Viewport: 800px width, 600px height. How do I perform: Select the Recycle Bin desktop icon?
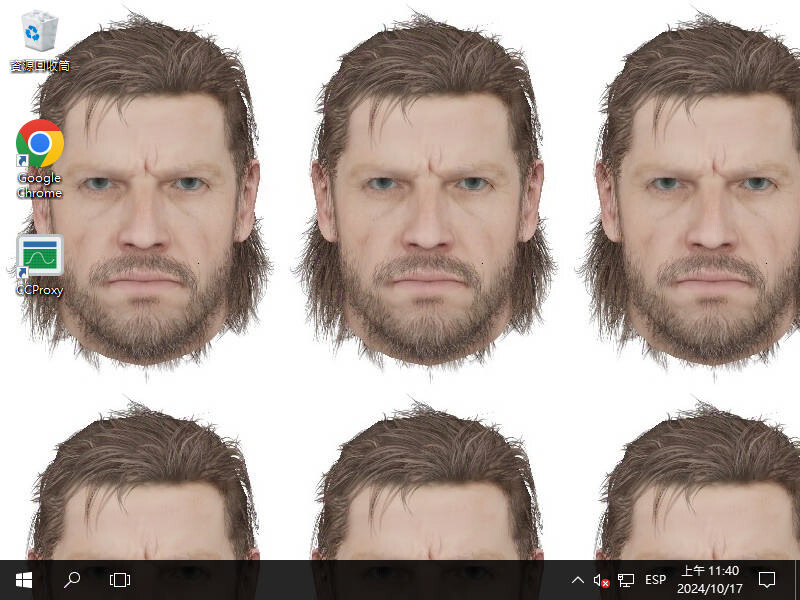[40, 42]
